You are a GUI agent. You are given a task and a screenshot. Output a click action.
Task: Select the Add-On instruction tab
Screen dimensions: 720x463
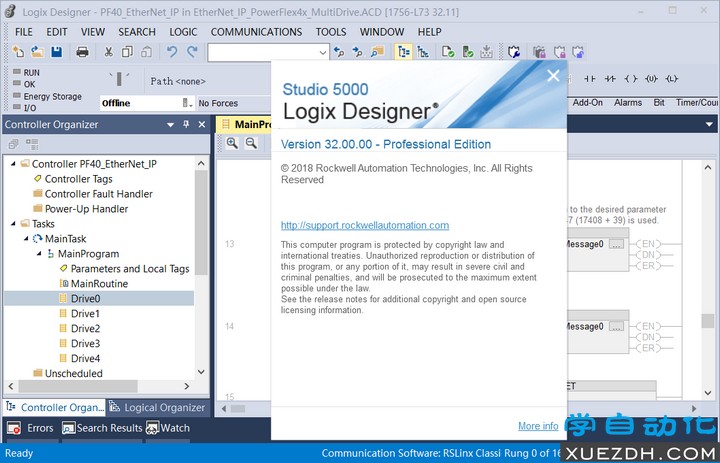tap(587, 102)
